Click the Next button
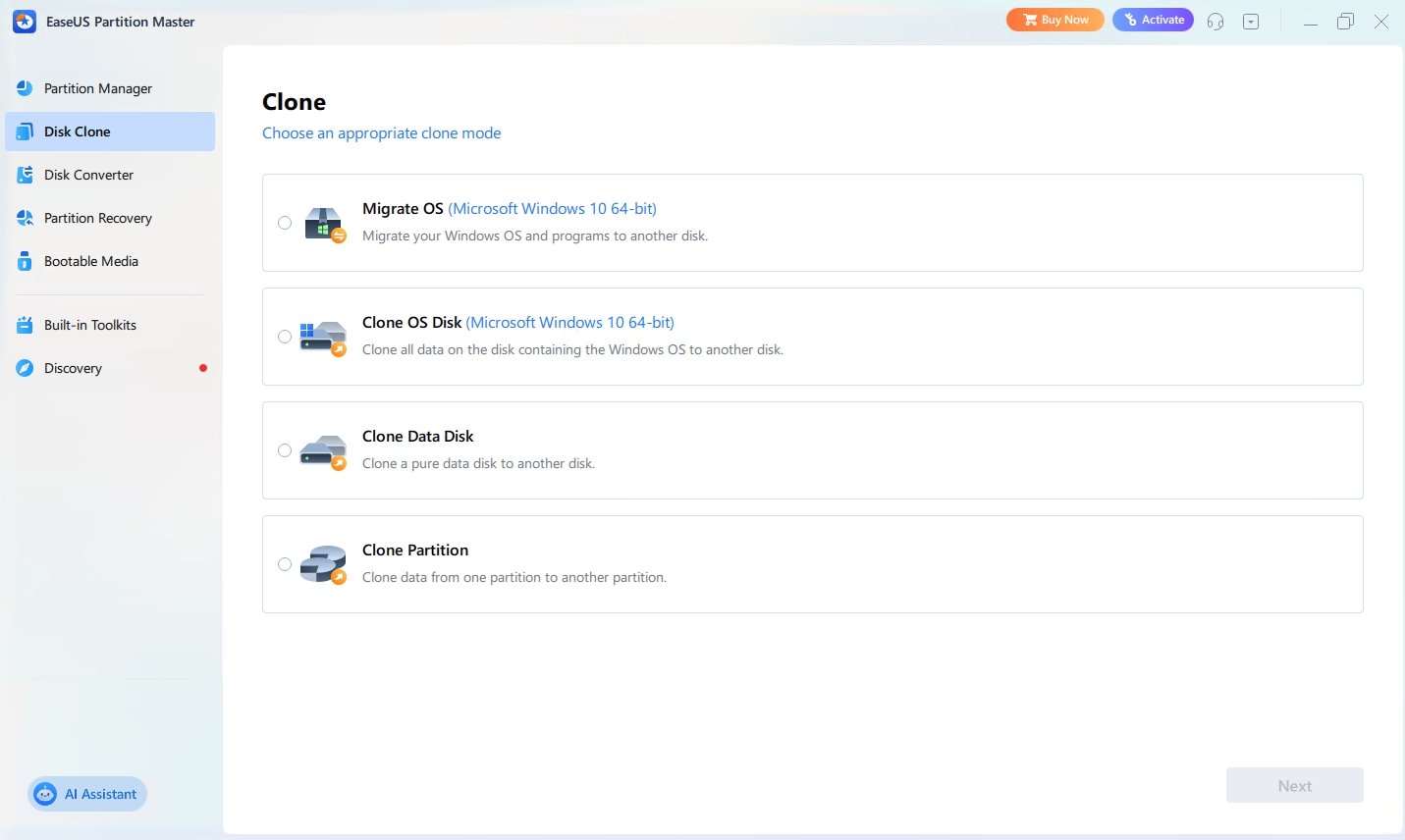 click(1295, 785)
